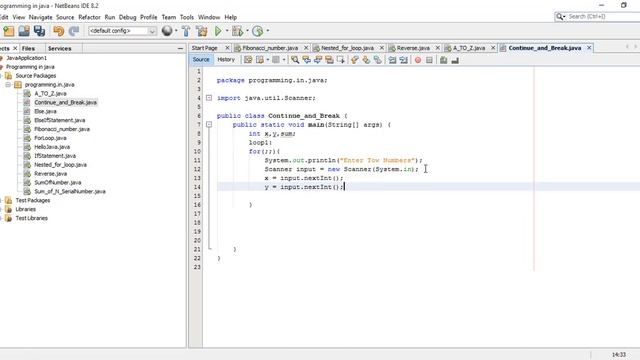Viewport: 640px width, 360px height.
Task: Run the project with green play icon
Action: pyautogui.click(x=218, y=31)
